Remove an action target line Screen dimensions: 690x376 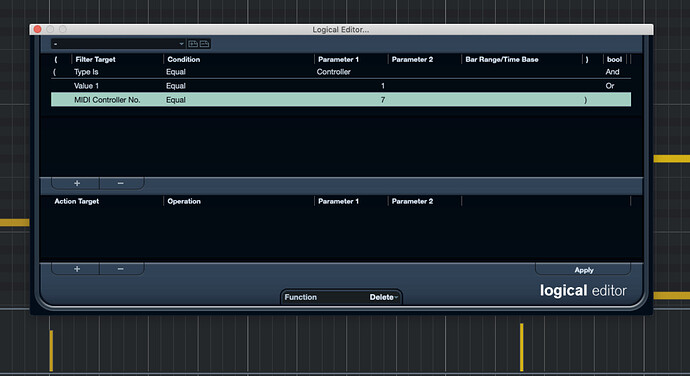(121, 269)
